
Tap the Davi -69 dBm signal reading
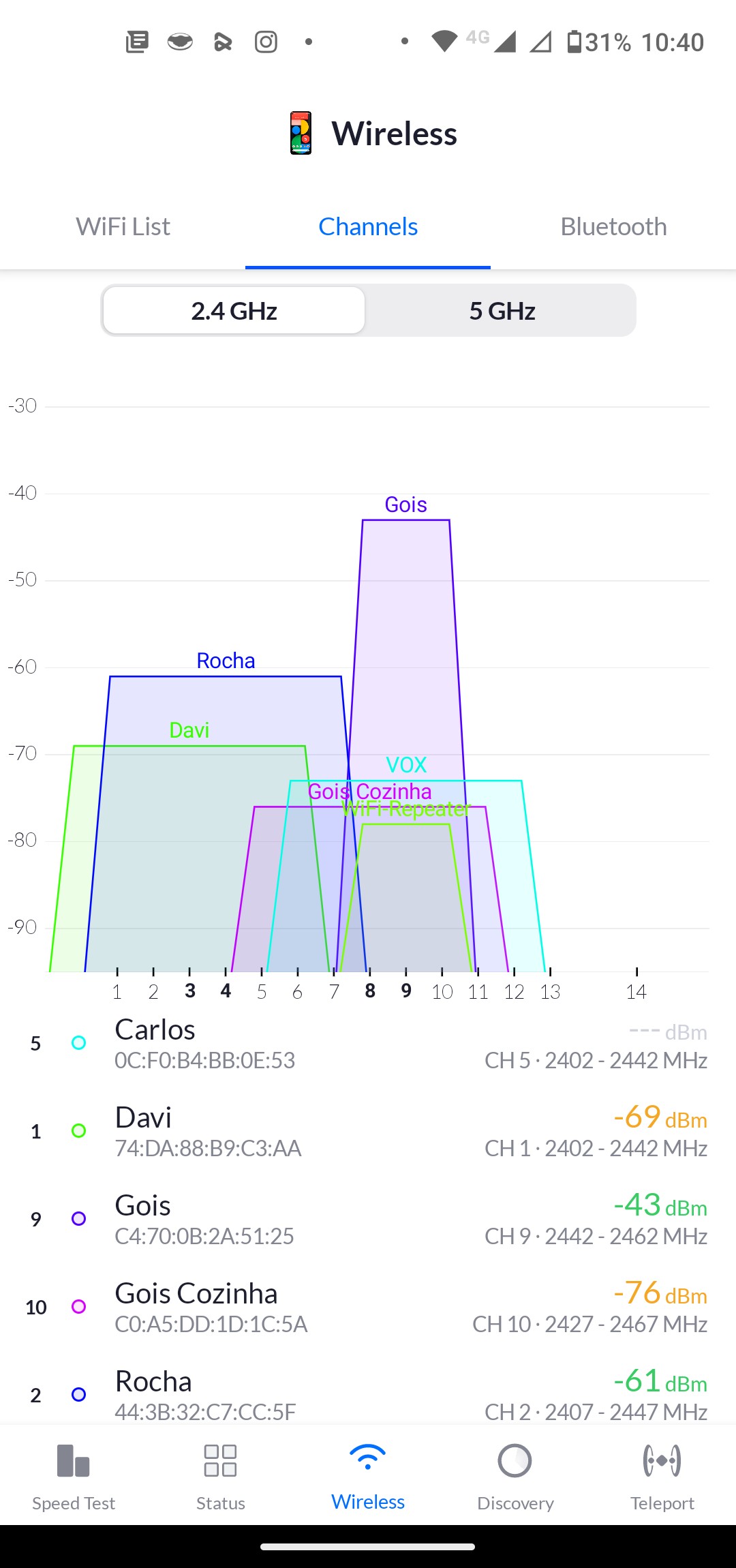[x=660, y=1117]
